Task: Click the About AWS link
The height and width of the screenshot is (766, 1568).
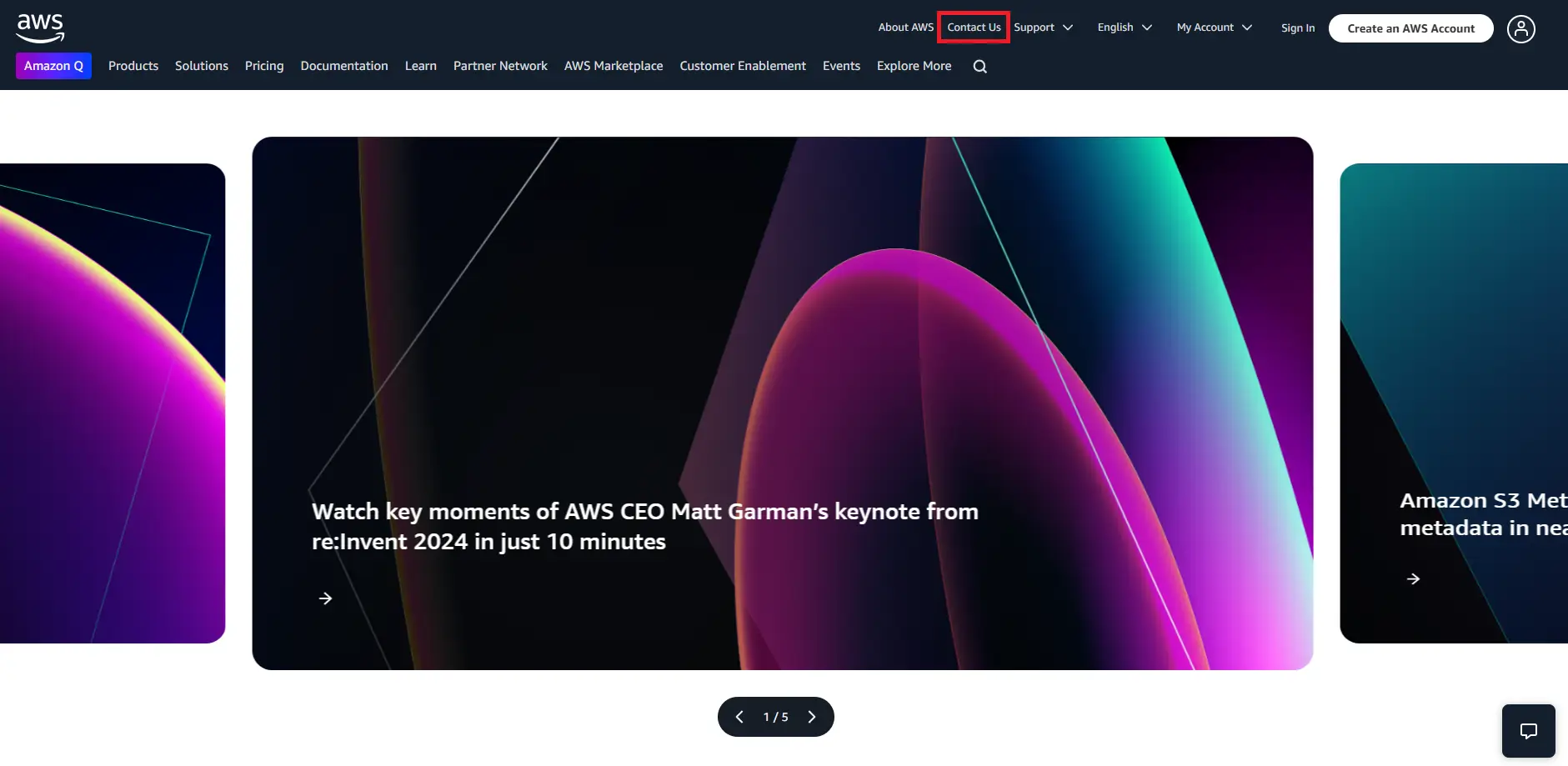Action: click(x=906, y=28)
